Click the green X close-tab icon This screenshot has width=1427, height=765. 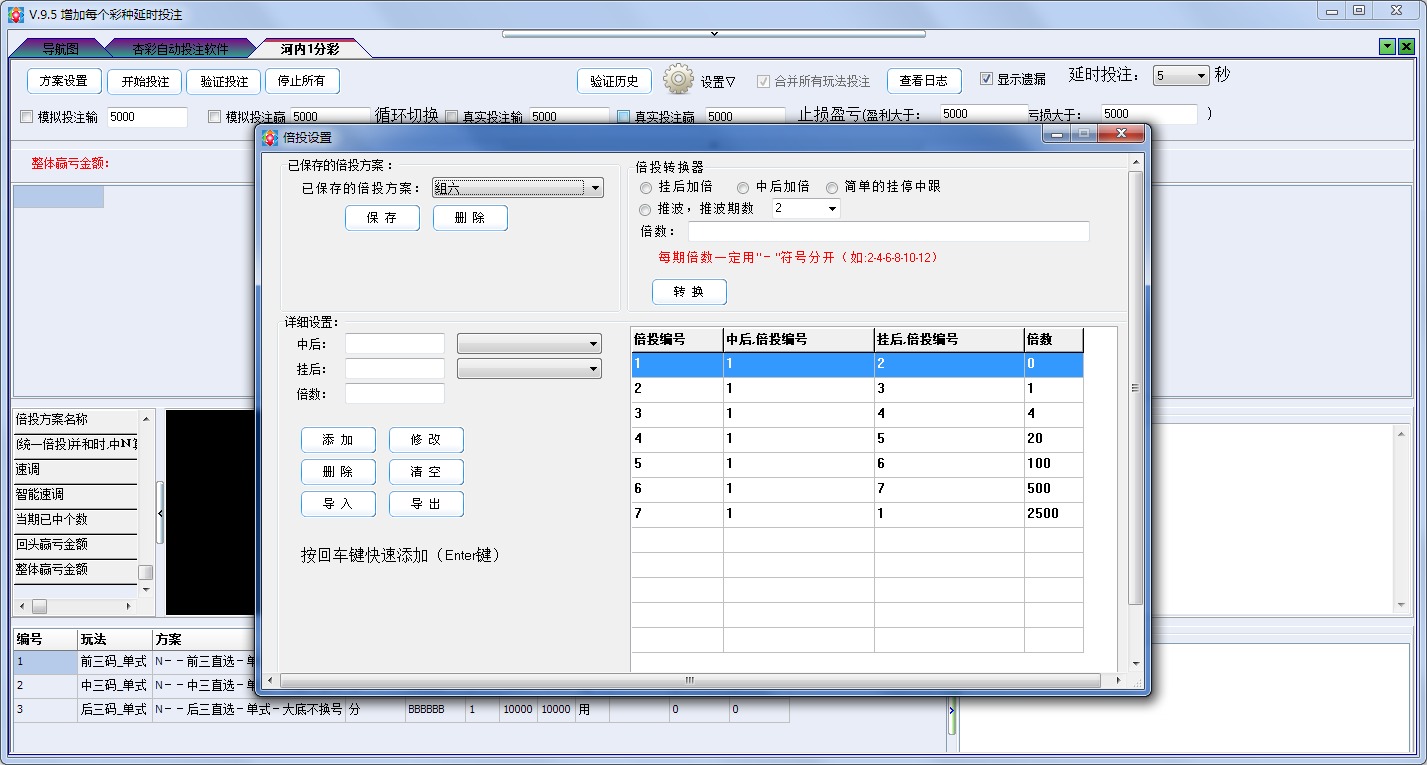tap(1406, 47)
